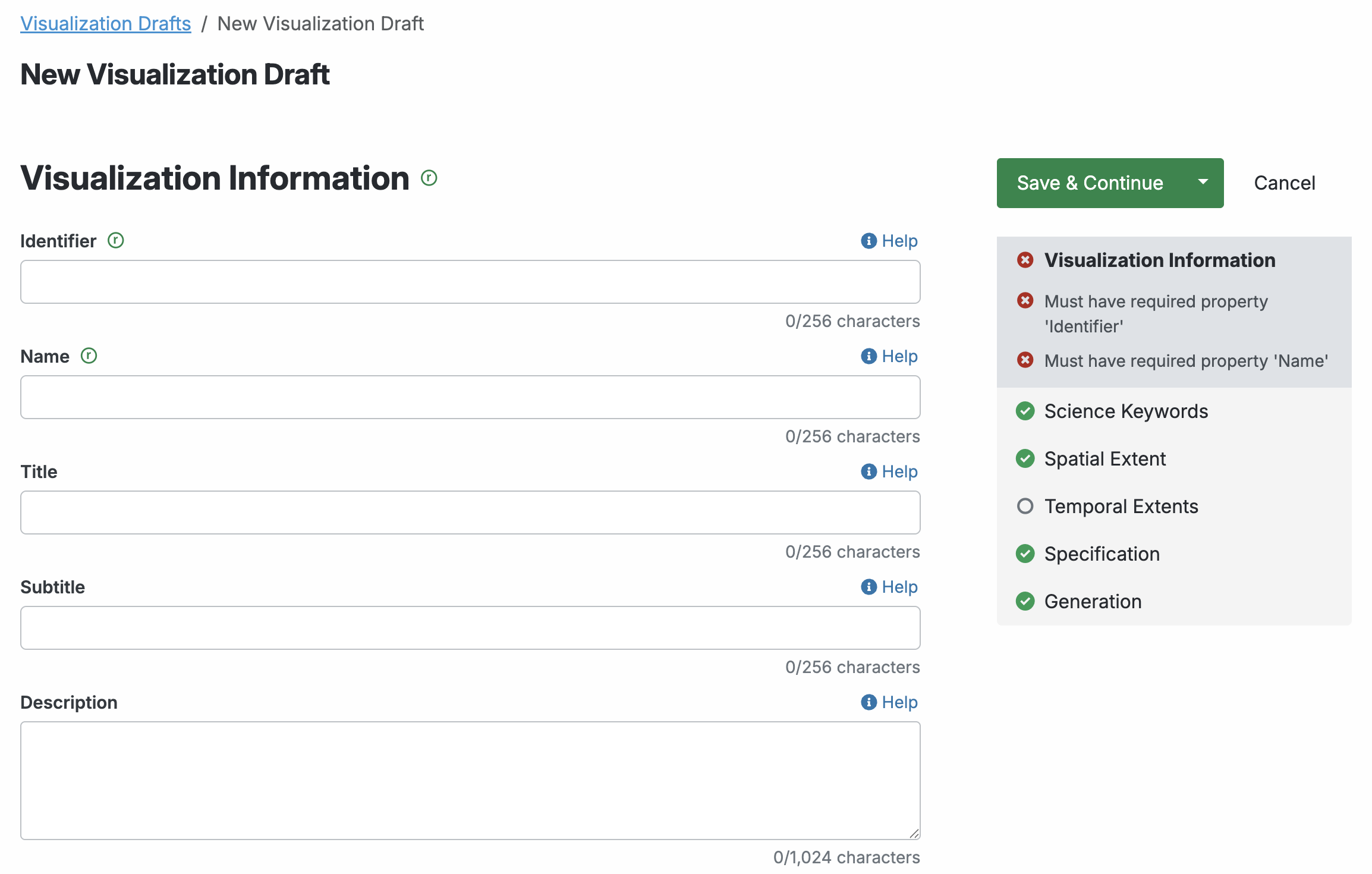The height and width of the screenshot is (874, 1372).
Task: Click the 'Must have required property Name' error
Action: (1185, 361)
